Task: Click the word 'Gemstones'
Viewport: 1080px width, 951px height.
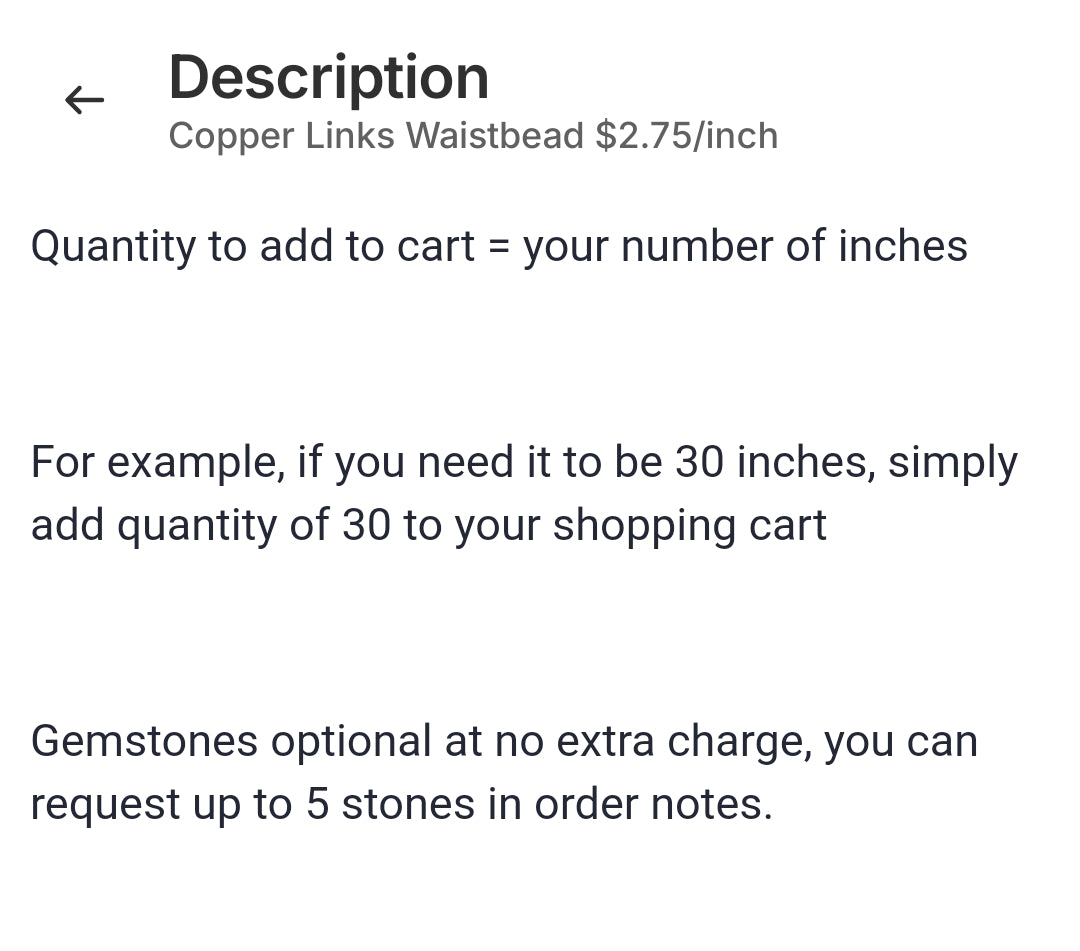Action: (145, 741)
